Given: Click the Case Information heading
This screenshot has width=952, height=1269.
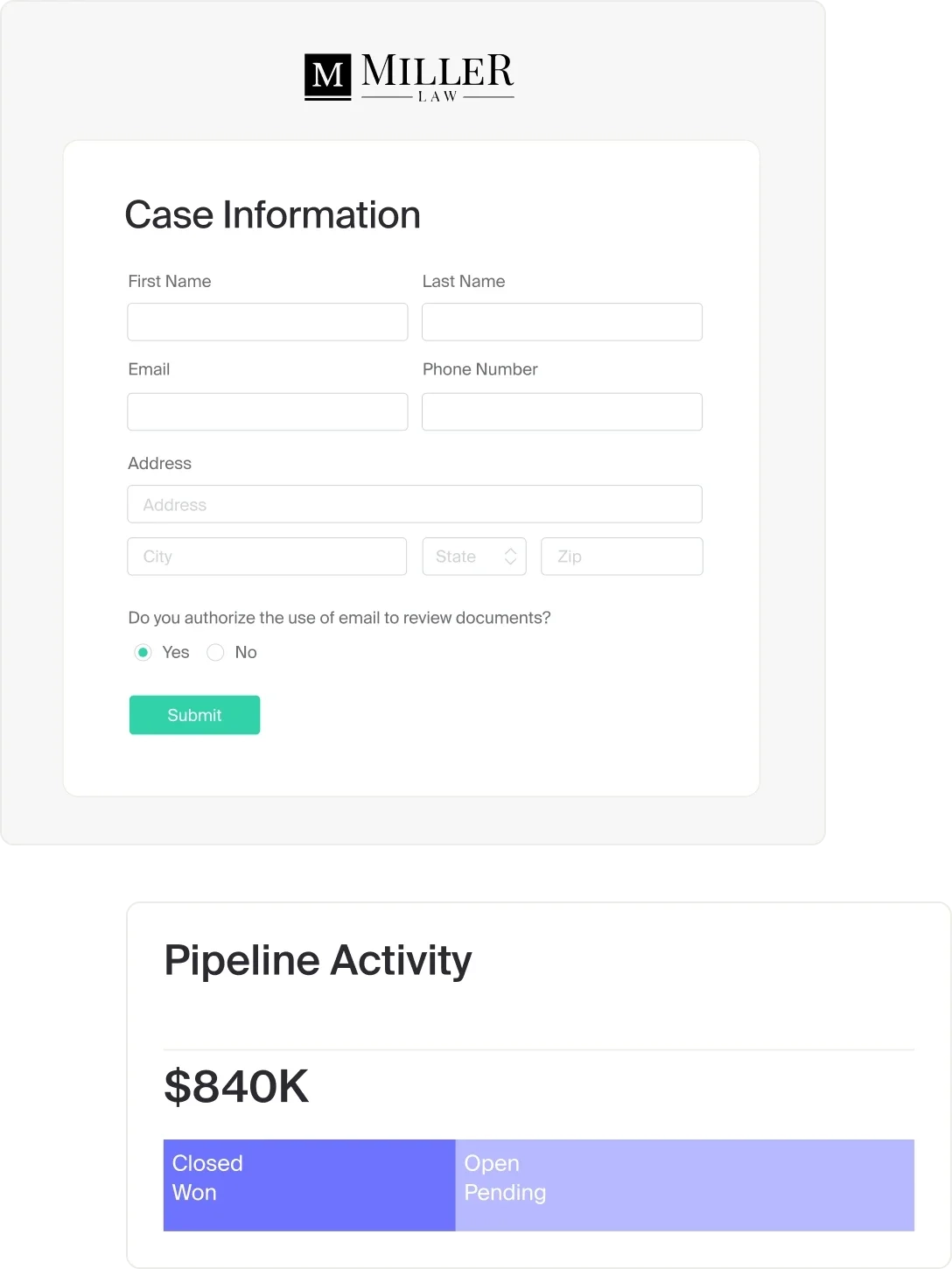Looking at the screenshot, I should pos(272,215).
